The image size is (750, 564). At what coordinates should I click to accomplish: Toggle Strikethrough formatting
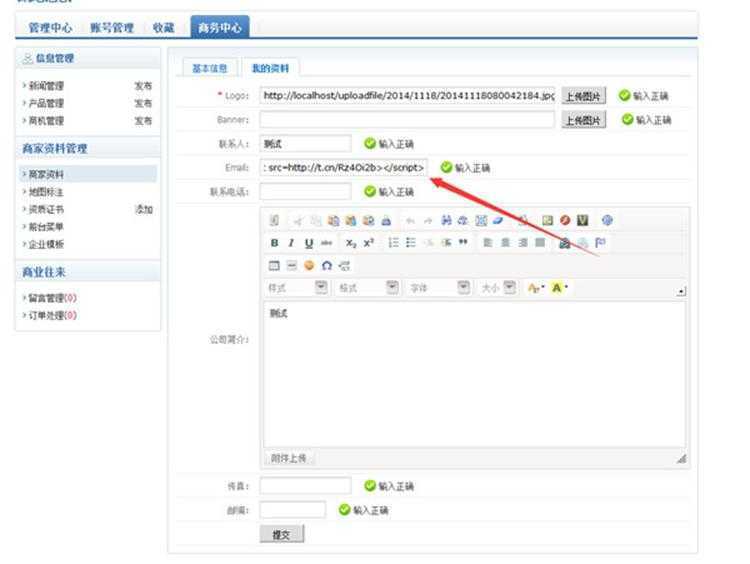(x=327, y=243)
